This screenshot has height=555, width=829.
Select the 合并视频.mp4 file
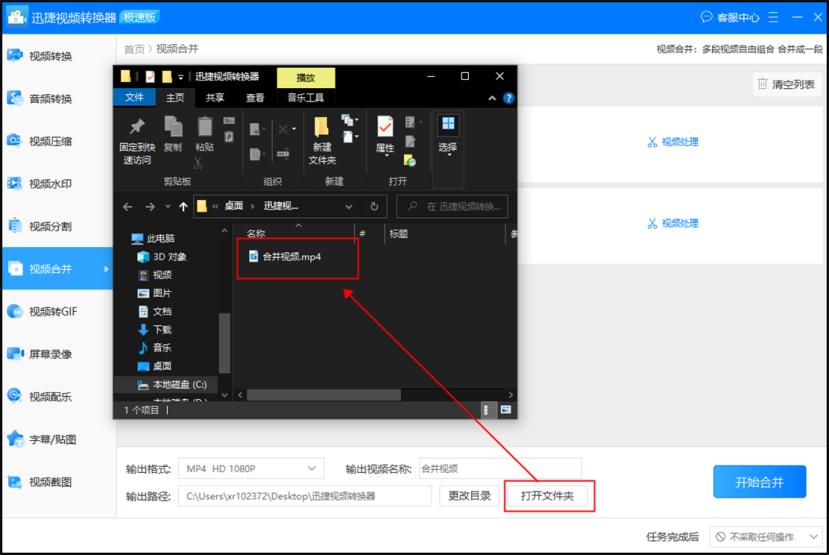pyautogui.click(x=292, y=257)
